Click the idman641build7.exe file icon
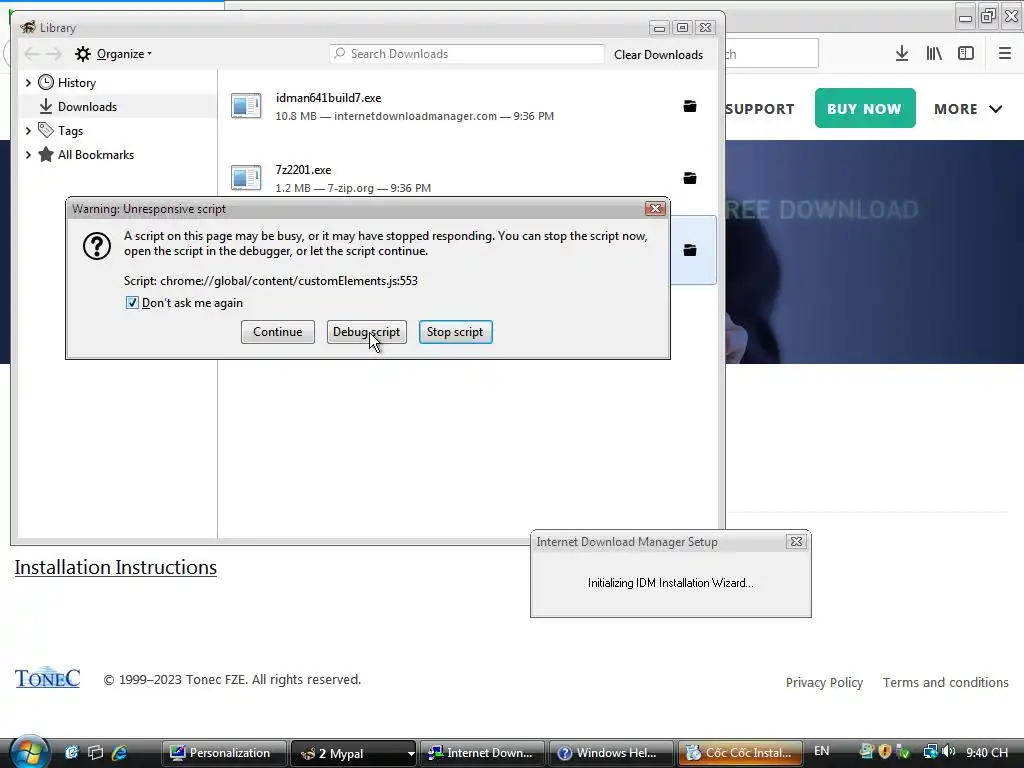This screenshot has width=1024, height=768. (x=246, y=106)
